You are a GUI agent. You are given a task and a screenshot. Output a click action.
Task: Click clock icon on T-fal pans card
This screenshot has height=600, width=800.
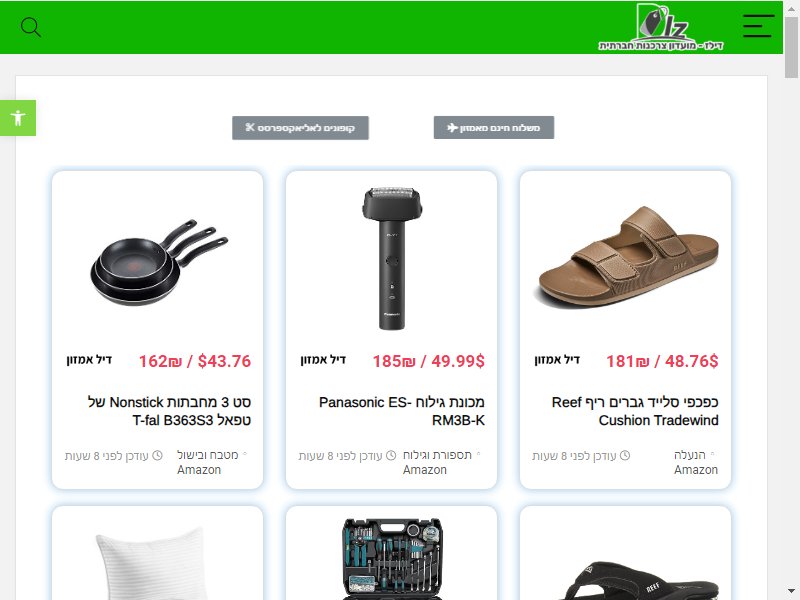[157, 455]
